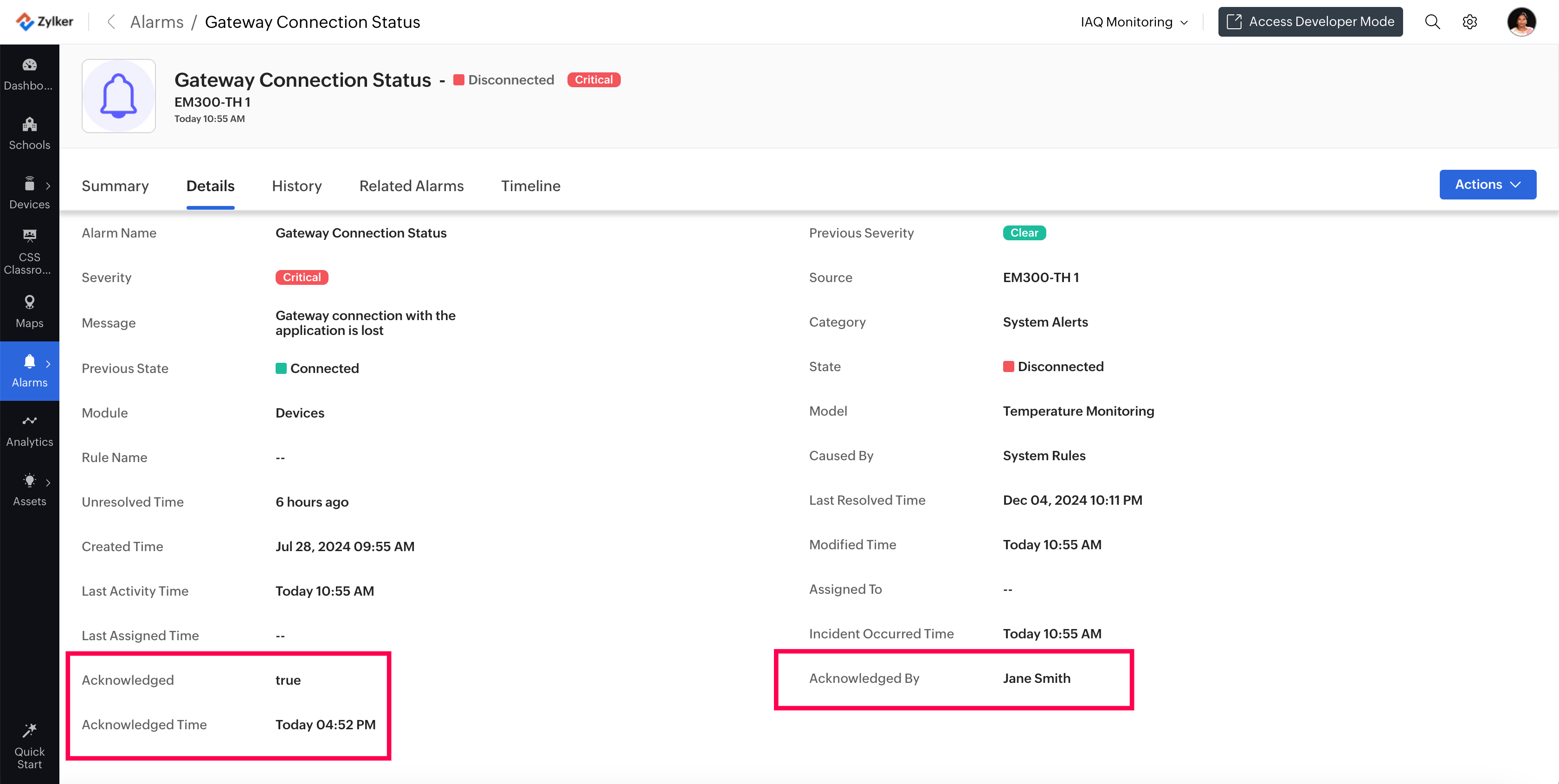Expand the Devices sidebar submenu chevron
The height and width of the screenshot is (784, 1559).
coord(48,186)
